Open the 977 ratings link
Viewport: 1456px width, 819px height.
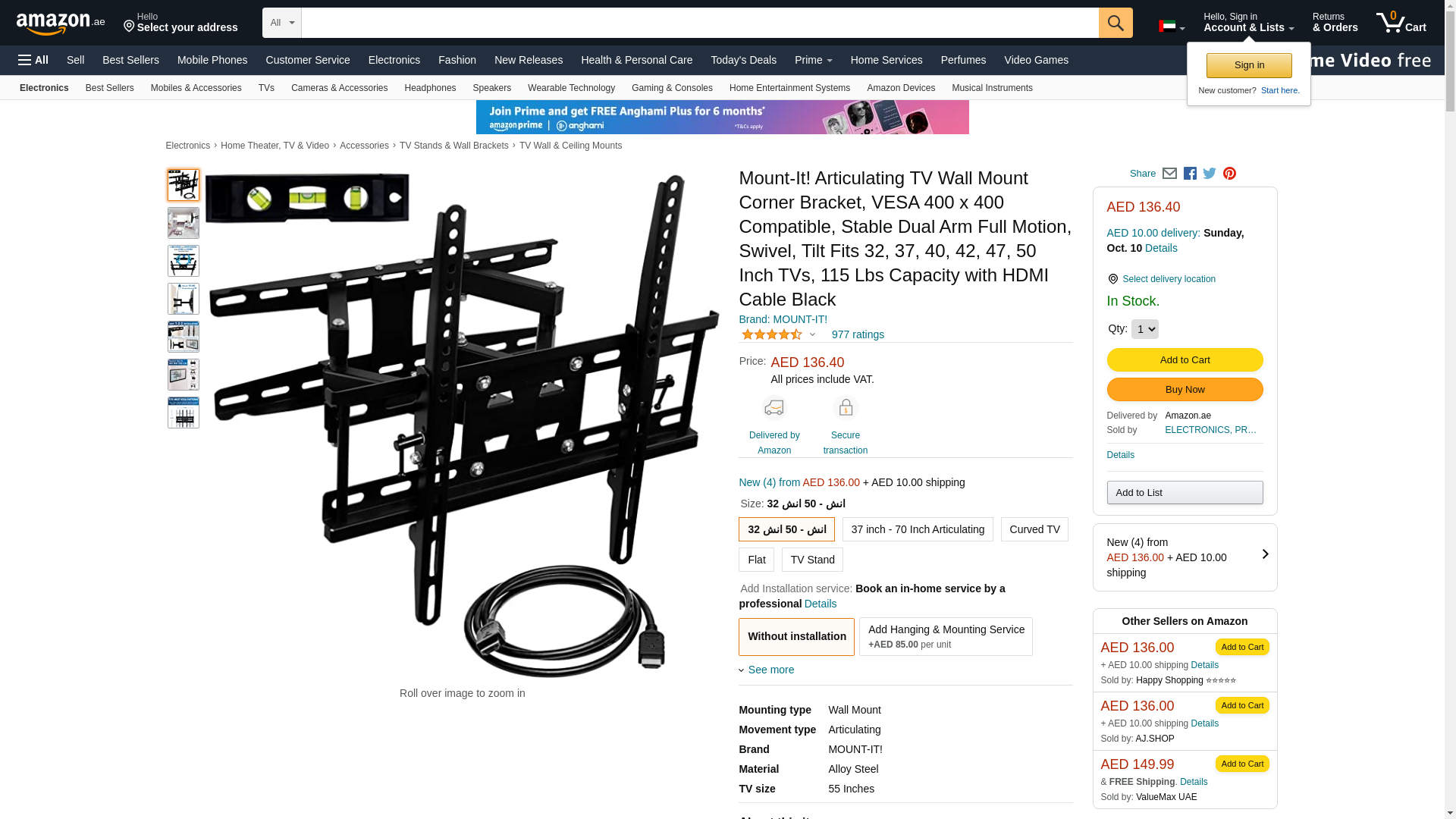858,334
